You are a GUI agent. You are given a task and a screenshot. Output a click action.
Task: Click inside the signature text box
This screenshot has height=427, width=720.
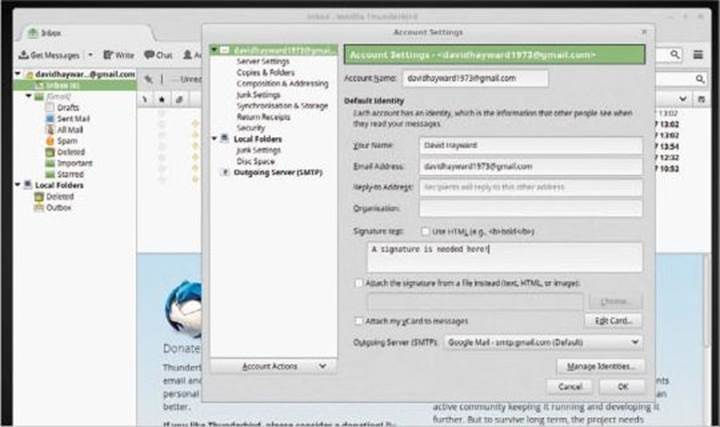(x=505, y=257)
